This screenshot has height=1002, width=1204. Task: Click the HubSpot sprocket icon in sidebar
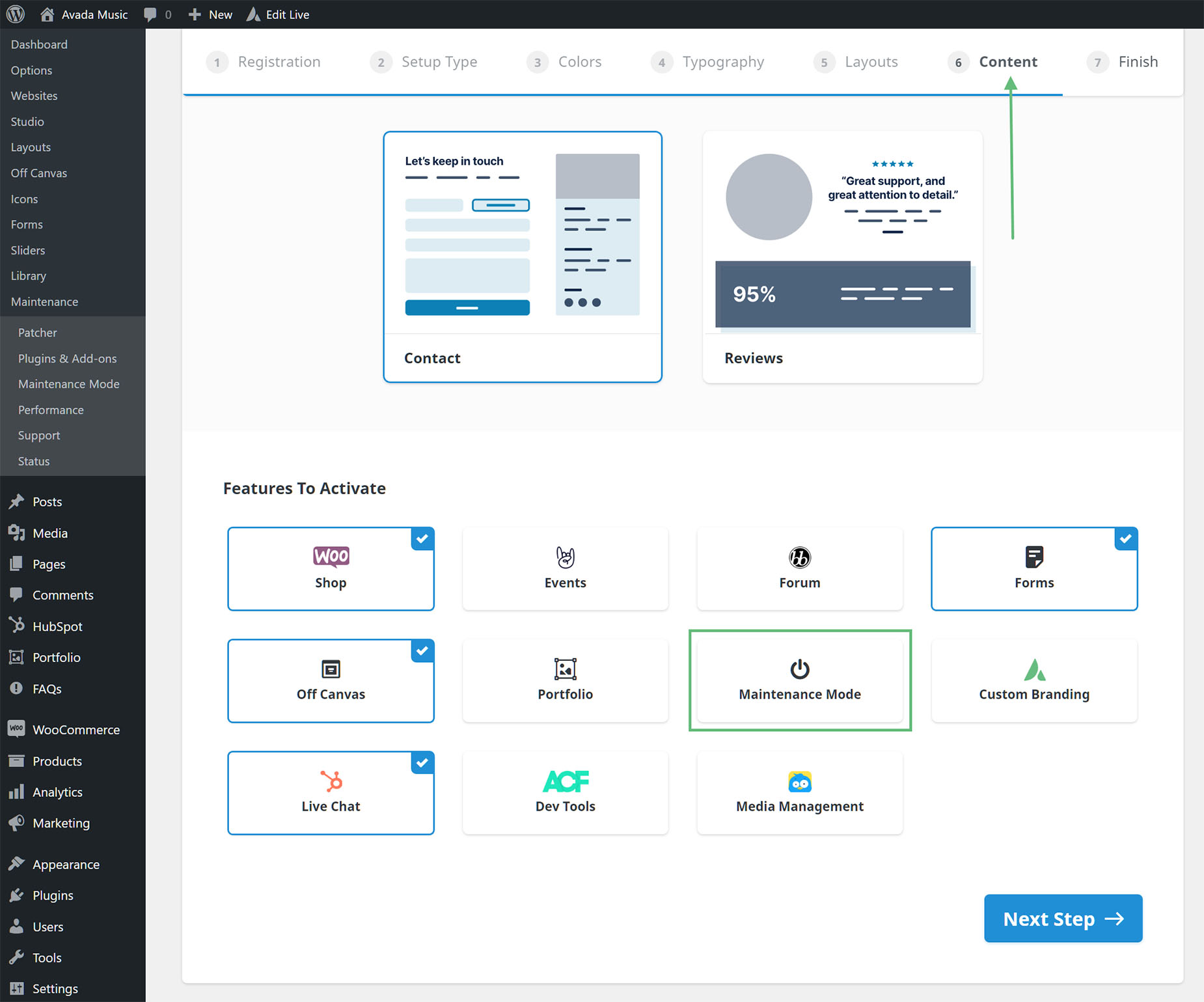pyautogui.click(x=16, y=626)
